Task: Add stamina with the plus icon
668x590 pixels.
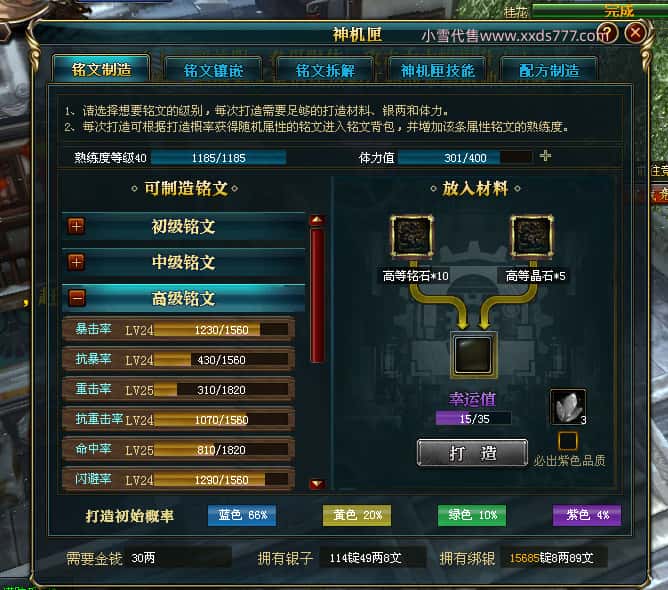Action: coord(545,156)
